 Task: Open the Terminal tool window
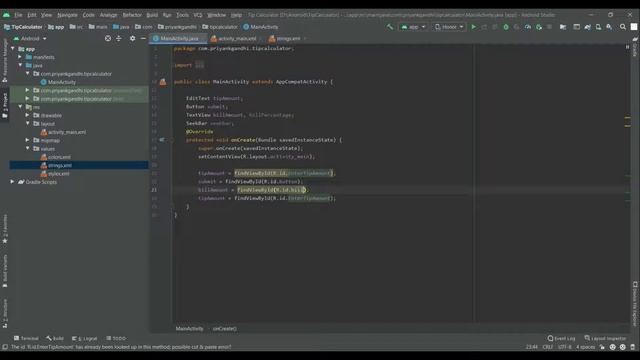point(26,338)
